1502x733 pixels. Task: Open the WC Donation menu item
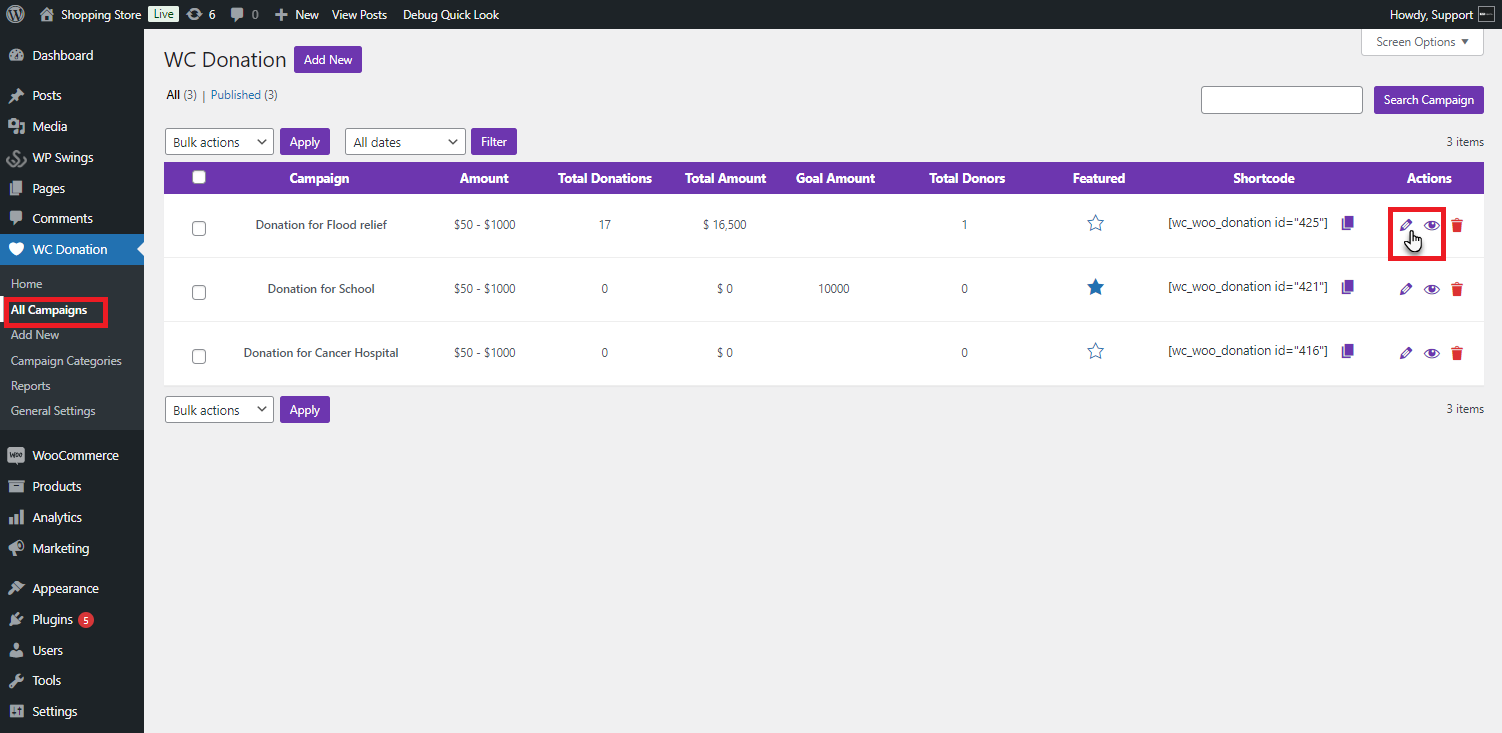(x=72, y=249)
